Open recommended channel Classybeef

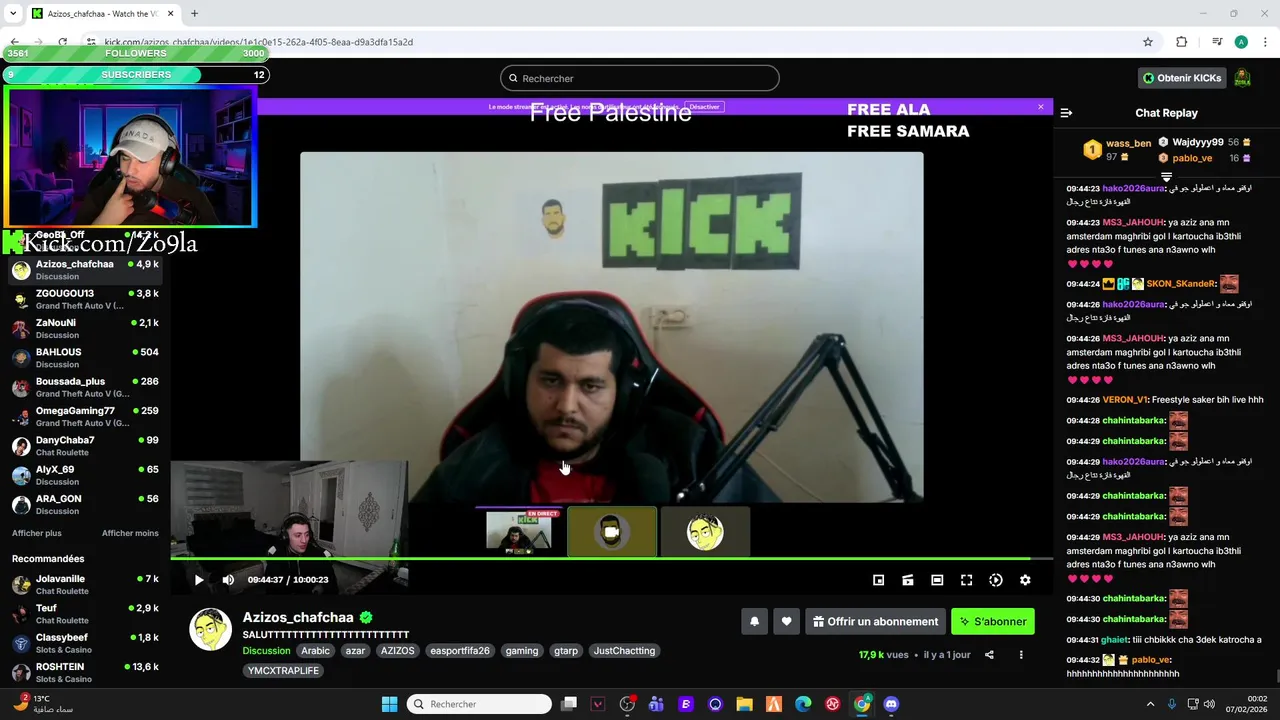point(85,643)
